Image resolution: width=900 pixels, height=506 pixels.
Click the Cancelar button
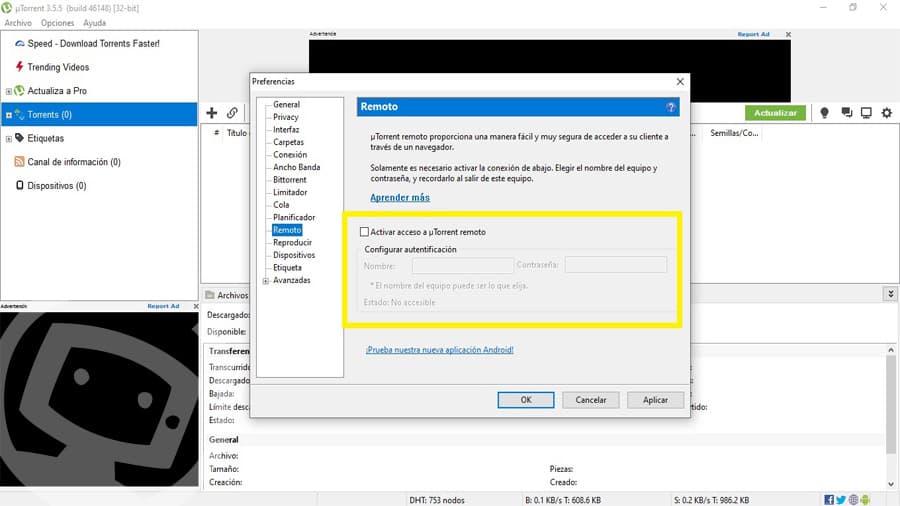click(x=591, y=400)
